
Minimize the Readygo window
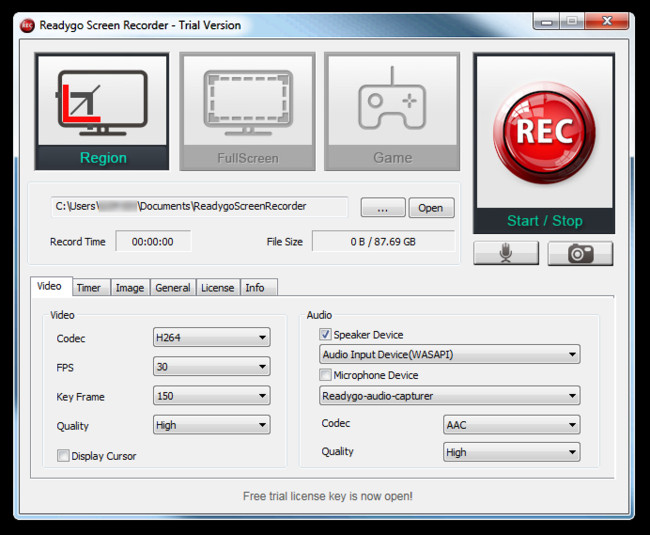546,21
